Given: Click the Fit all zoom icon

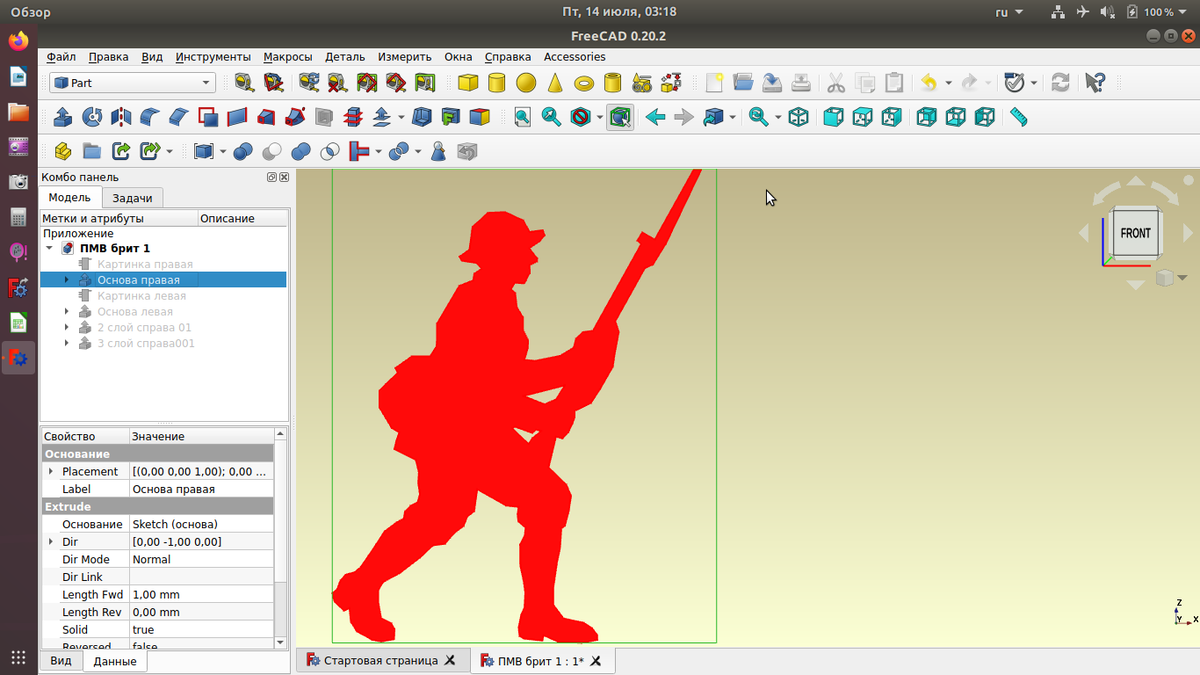Looking at the screenshot, I should (x=522, y=118).
